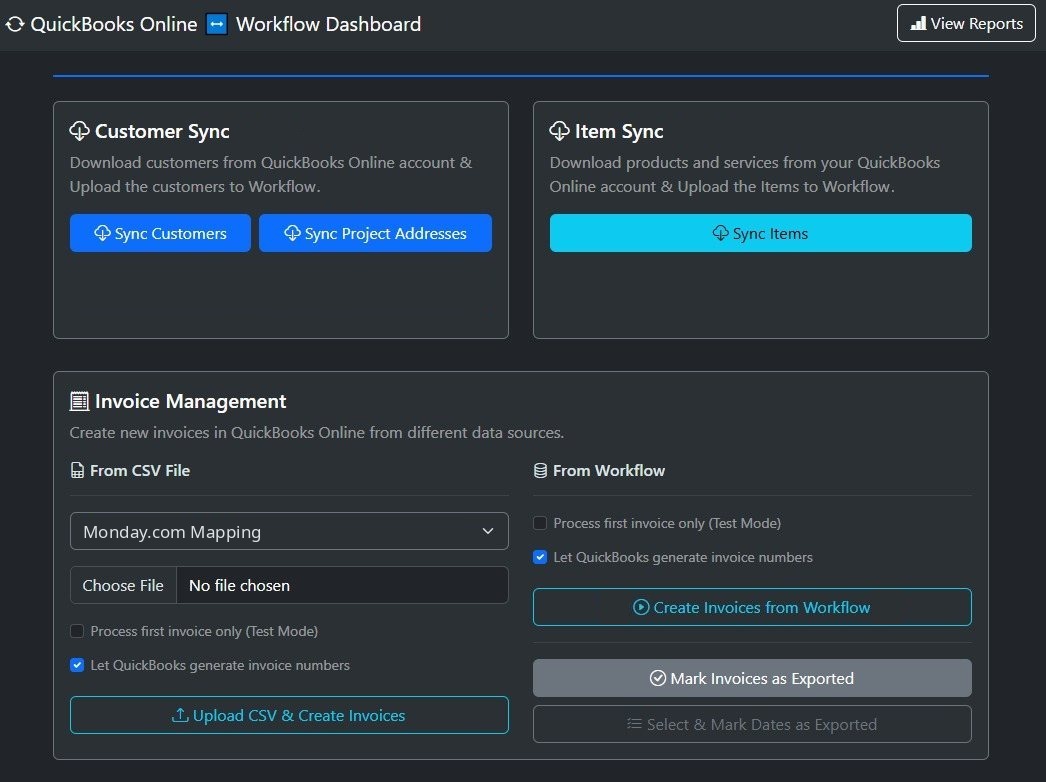Click the cloud icon beside Item Sync heading
This screenshot has width=1046, height=782.
click(x=559, y=131)
